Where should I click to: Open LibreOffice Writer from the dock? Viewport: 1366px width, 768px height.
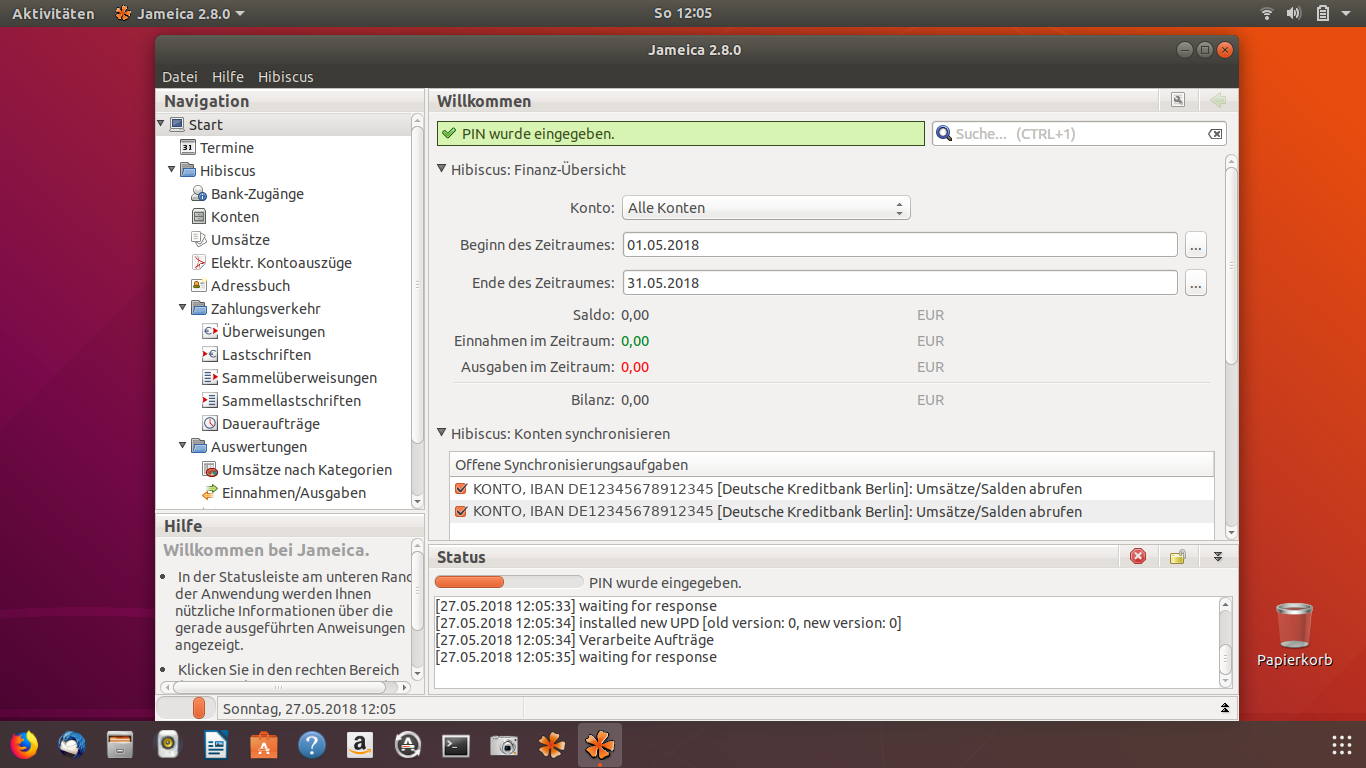pos(216,745)
